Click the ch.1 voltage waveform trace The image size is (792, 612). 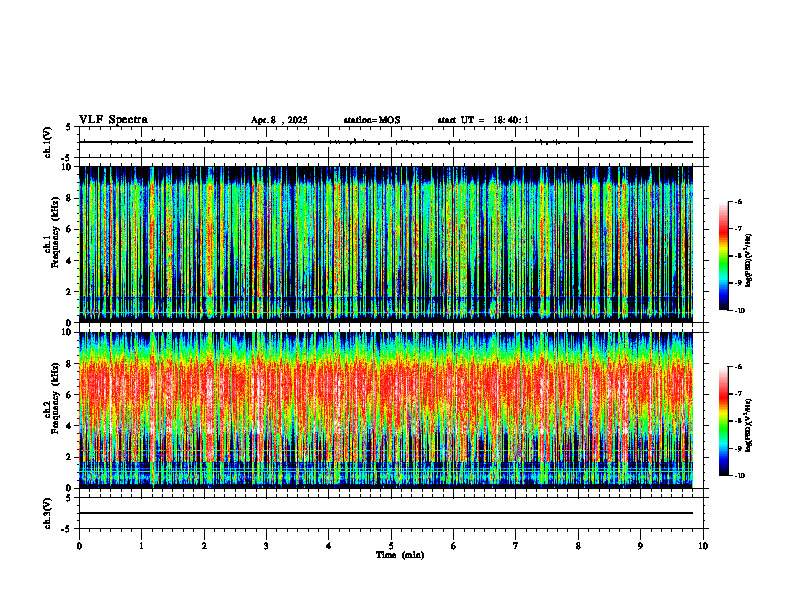386,142
